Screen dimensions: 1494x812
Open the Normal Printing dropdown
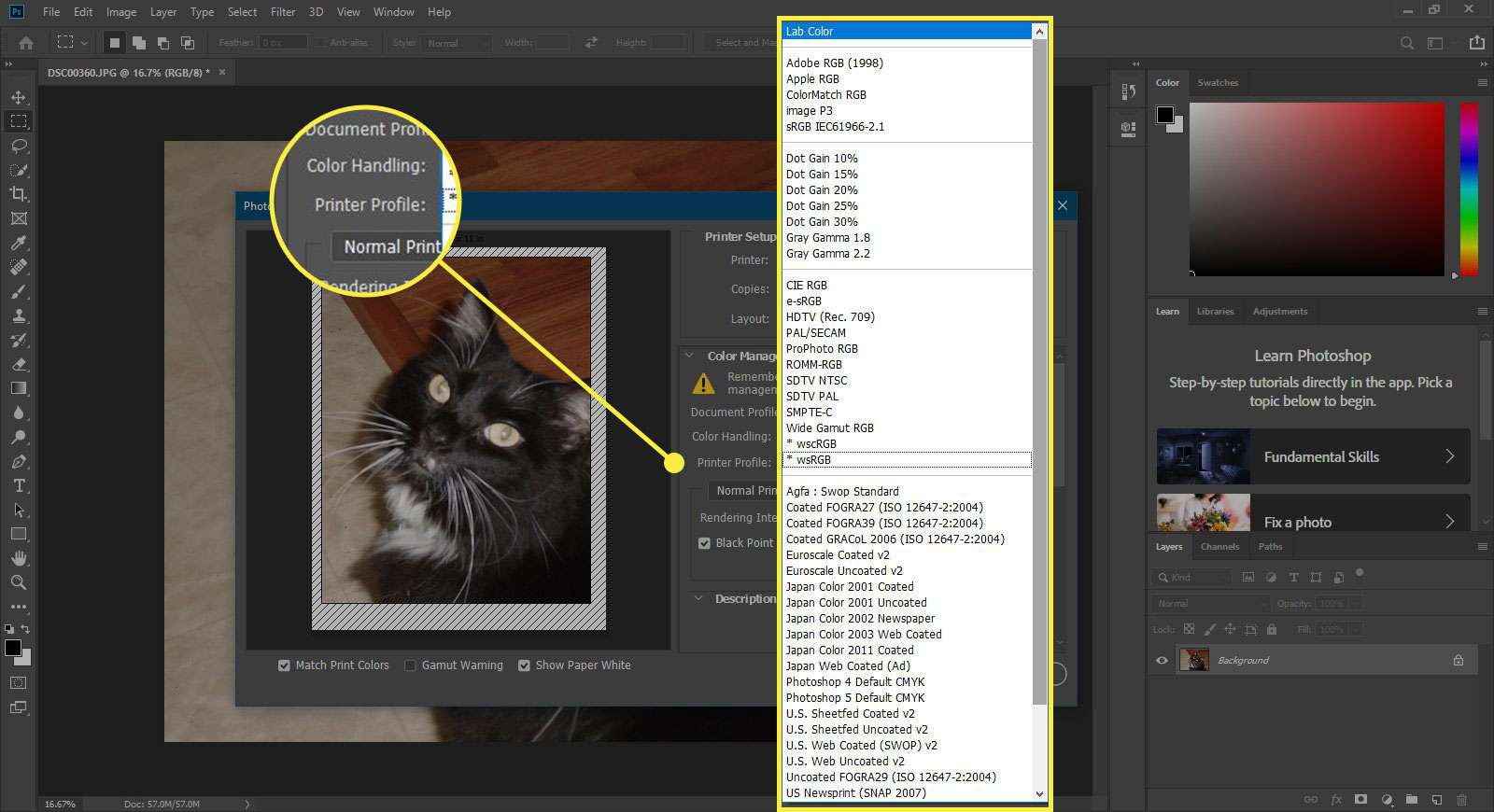pyautogui.click(x=742, y=491)
